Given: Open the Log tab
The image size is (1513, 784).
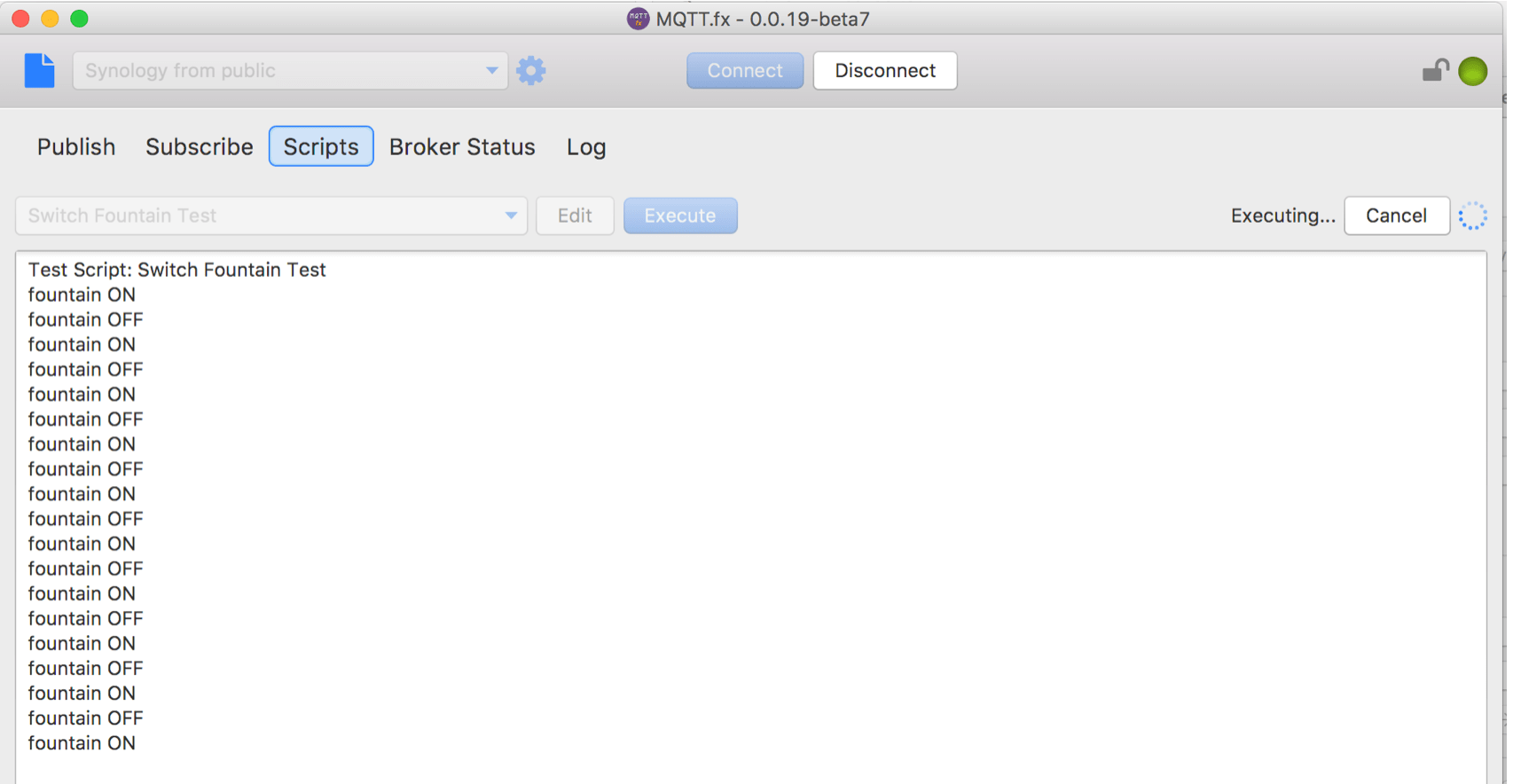Looking at the screenshot, I should [586, 146].
